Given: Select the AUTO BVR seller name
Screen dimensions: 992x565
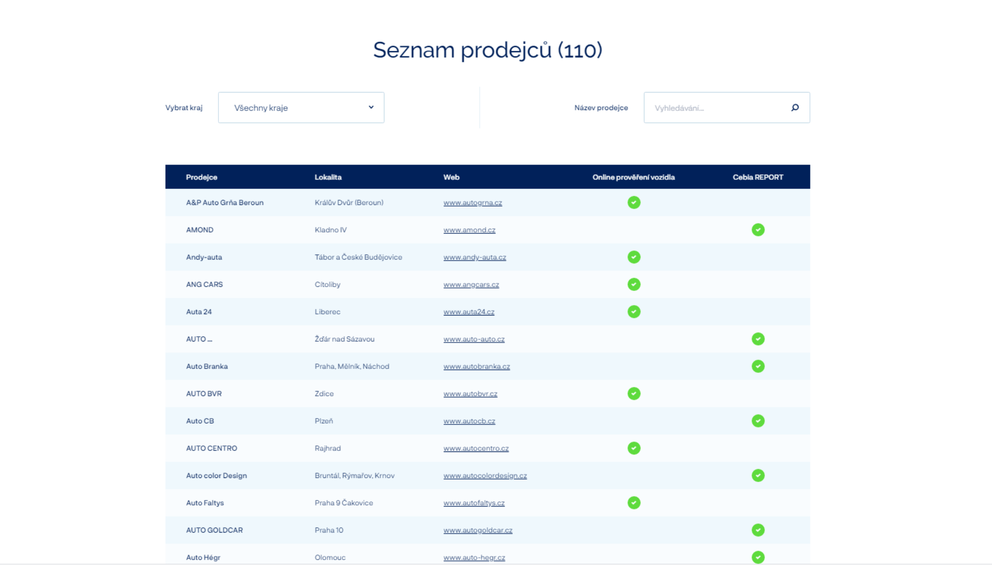Looking at the screenshot, I should tap(204, 394).
